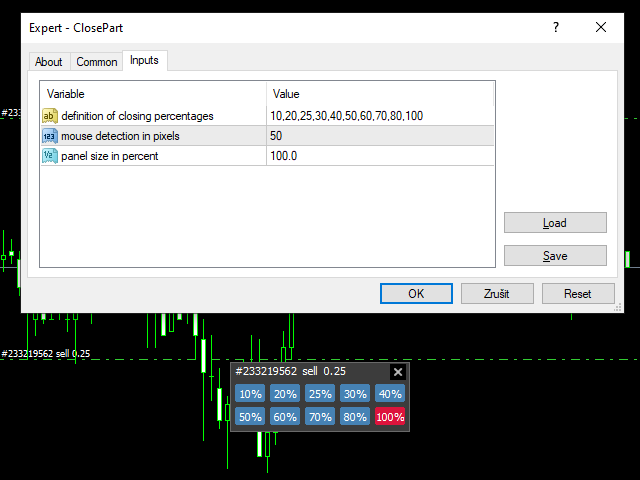Close 10% of the sell position
The width and height of the screenshot is (640, 480).
point(250,394)
